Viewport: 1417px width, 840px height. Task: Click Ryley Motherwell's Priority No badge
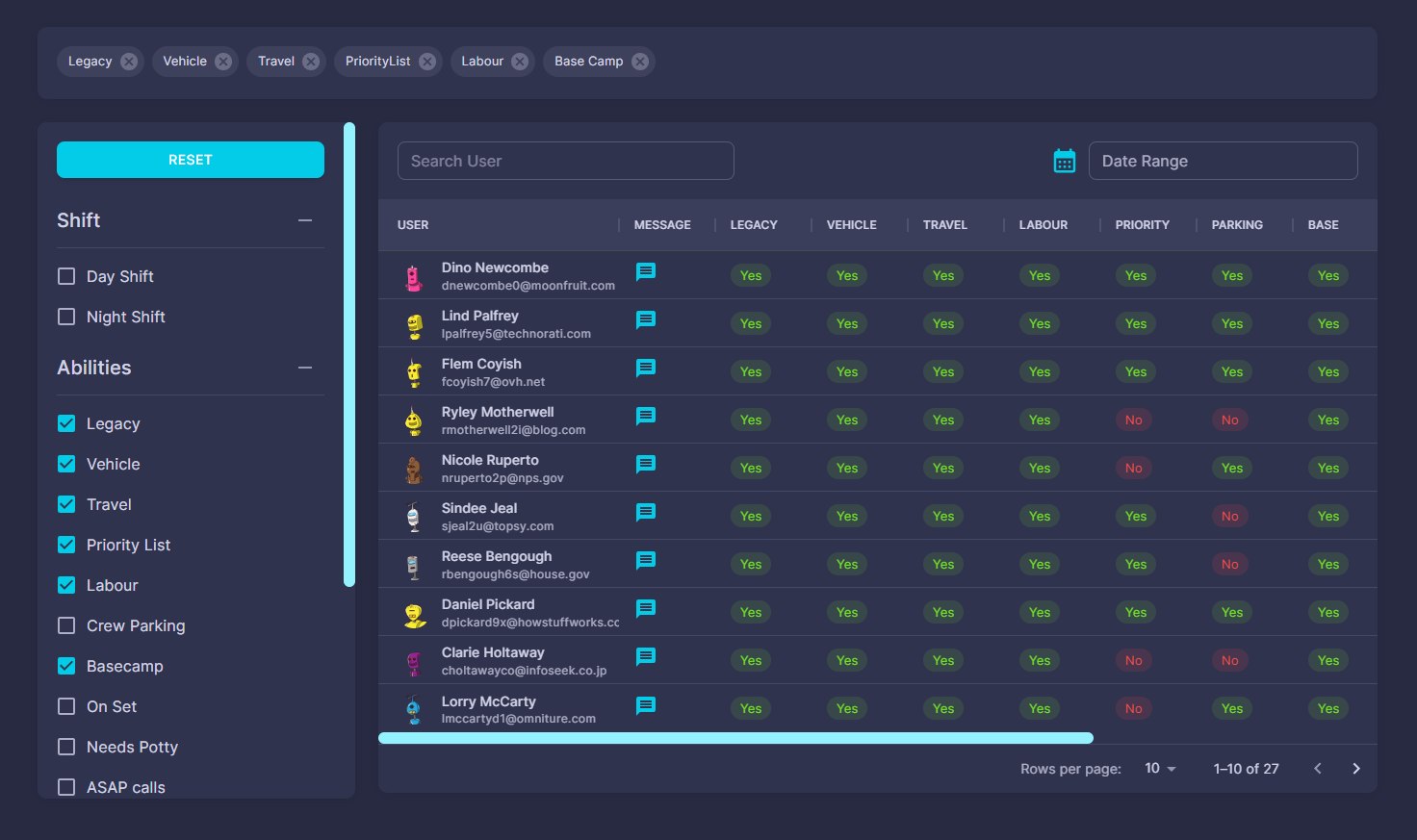1134,420
